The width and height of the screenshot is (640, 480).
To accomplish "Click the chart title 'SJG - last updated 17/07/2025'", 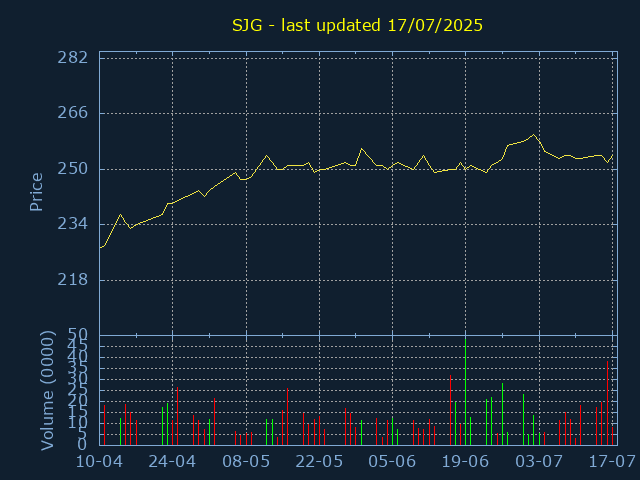I will [x=357, y=25].
